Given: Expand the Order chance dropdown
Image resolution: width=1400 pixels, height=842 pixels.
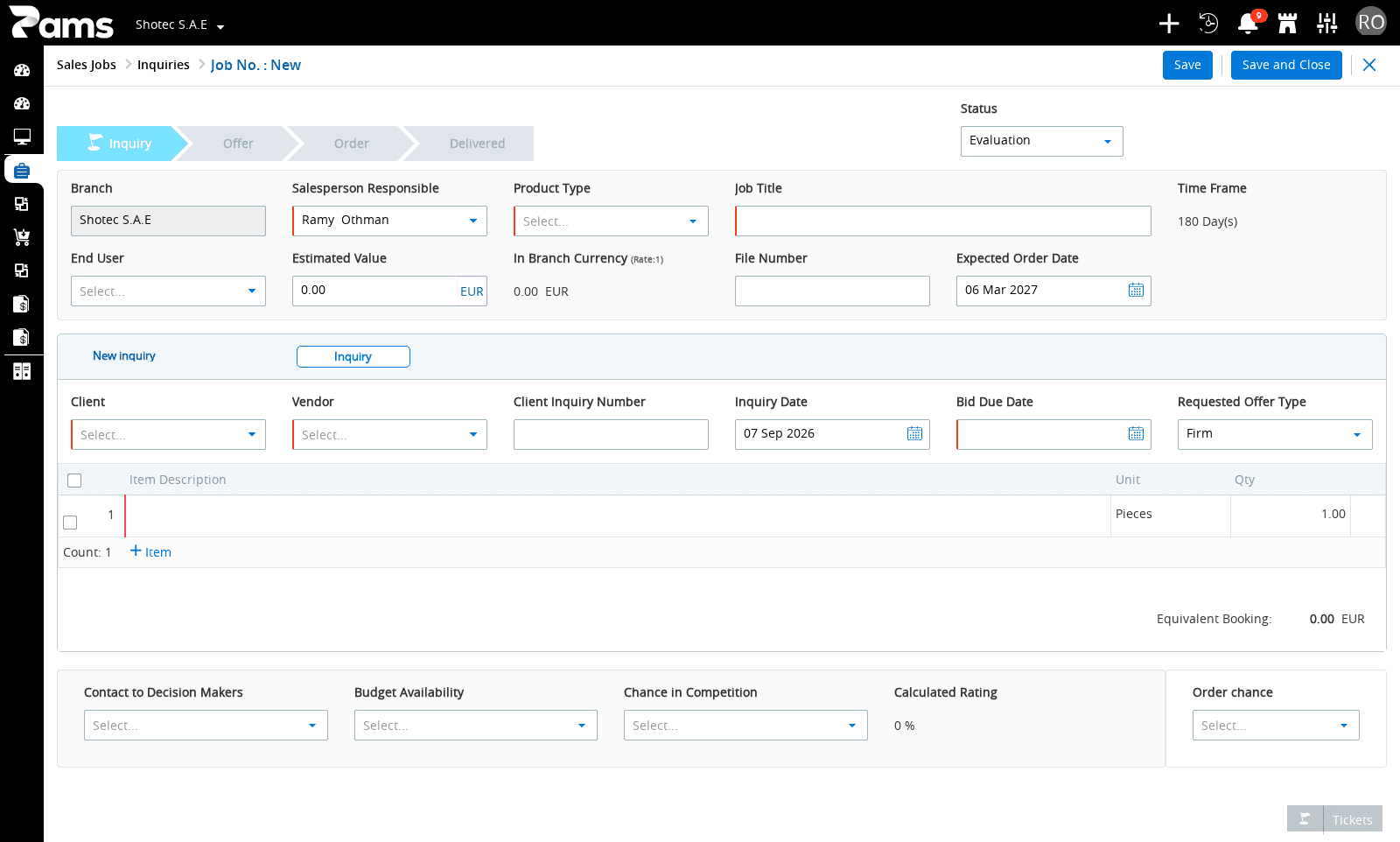Looking at the screenshot, I should tap(1344, 726).
